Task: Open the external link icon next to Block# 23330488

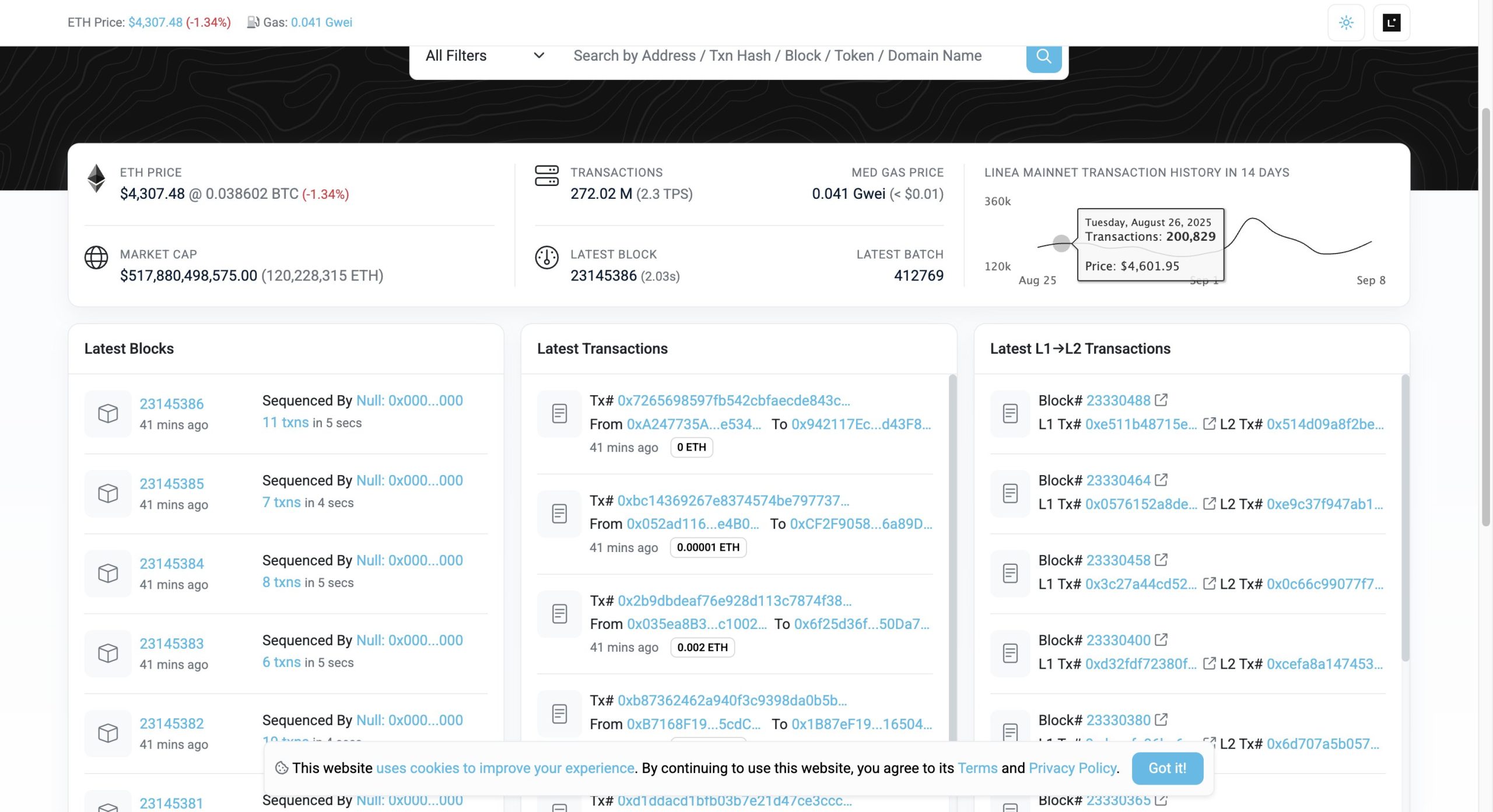Action: tap(1161, 400)
